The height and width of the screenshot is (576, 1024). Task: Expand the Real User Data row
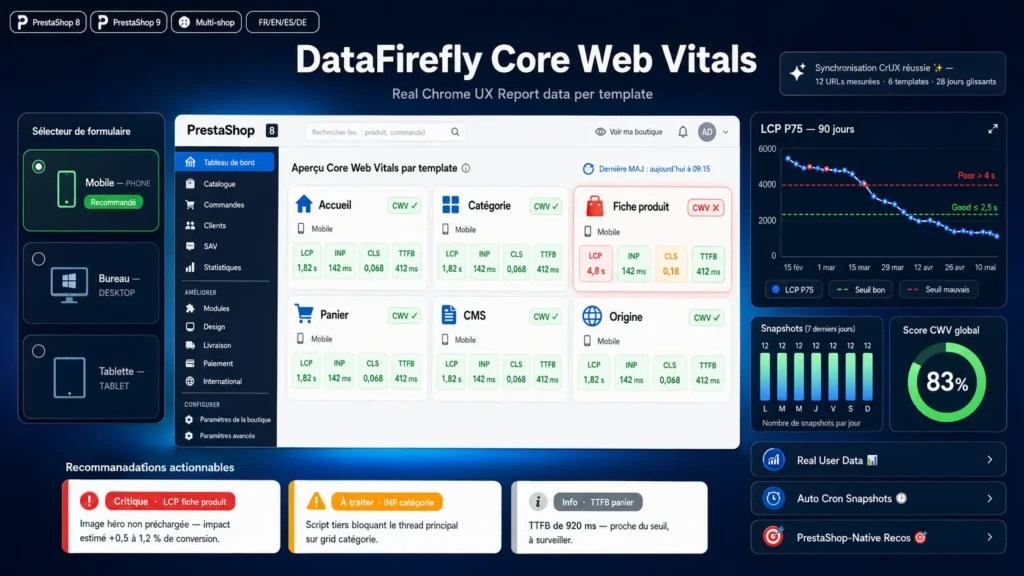coord(878,460)
